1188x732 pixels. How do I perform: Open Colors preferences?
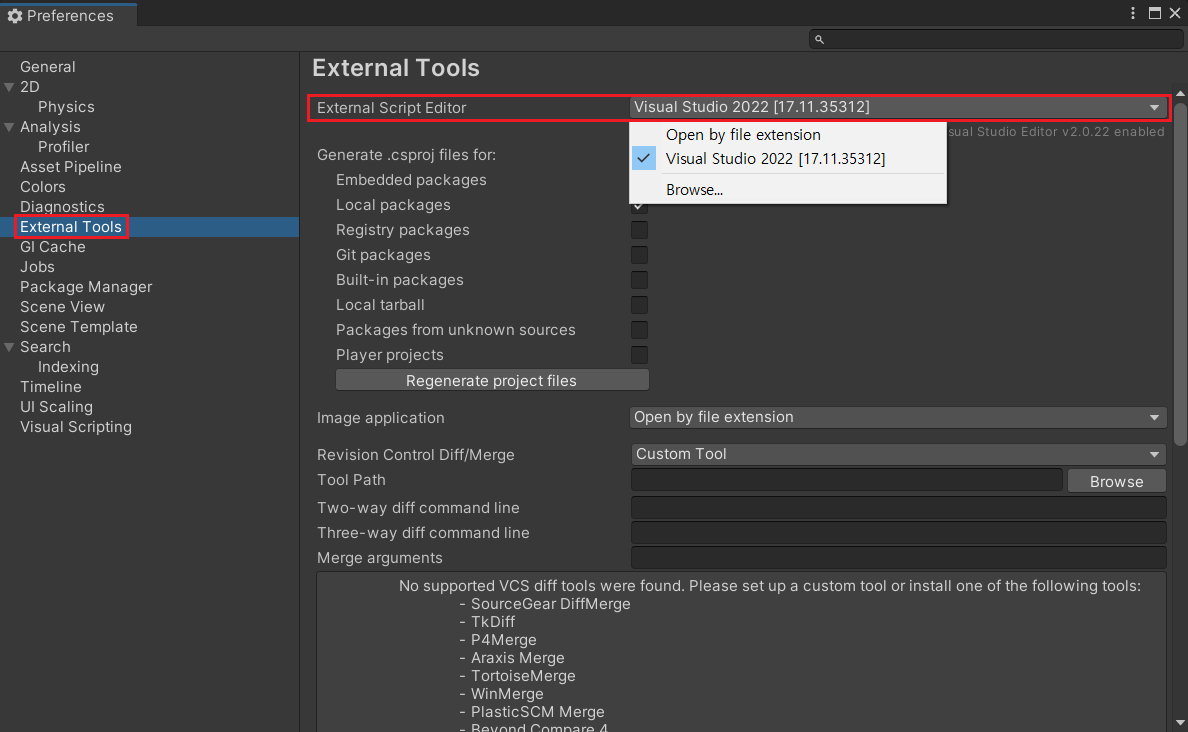(42, 186)
